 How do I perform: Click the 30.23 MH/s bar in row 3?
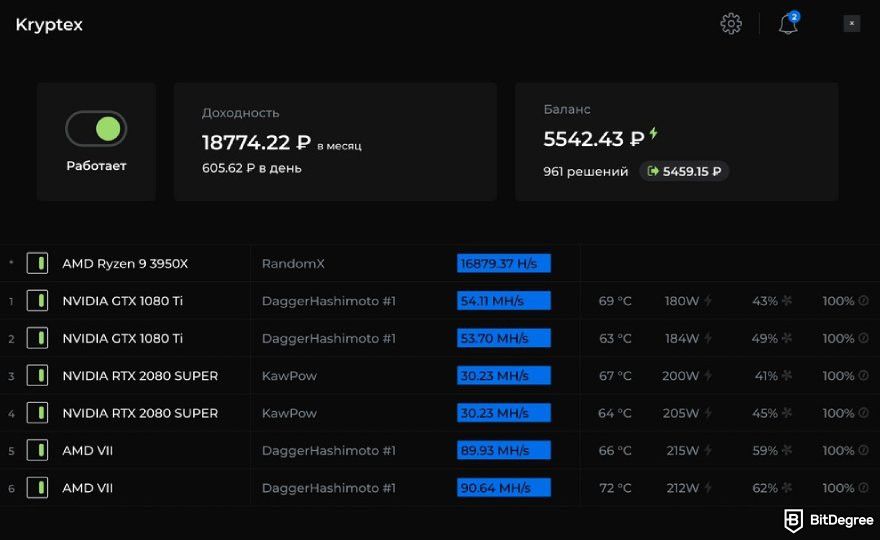click(503, 376)
